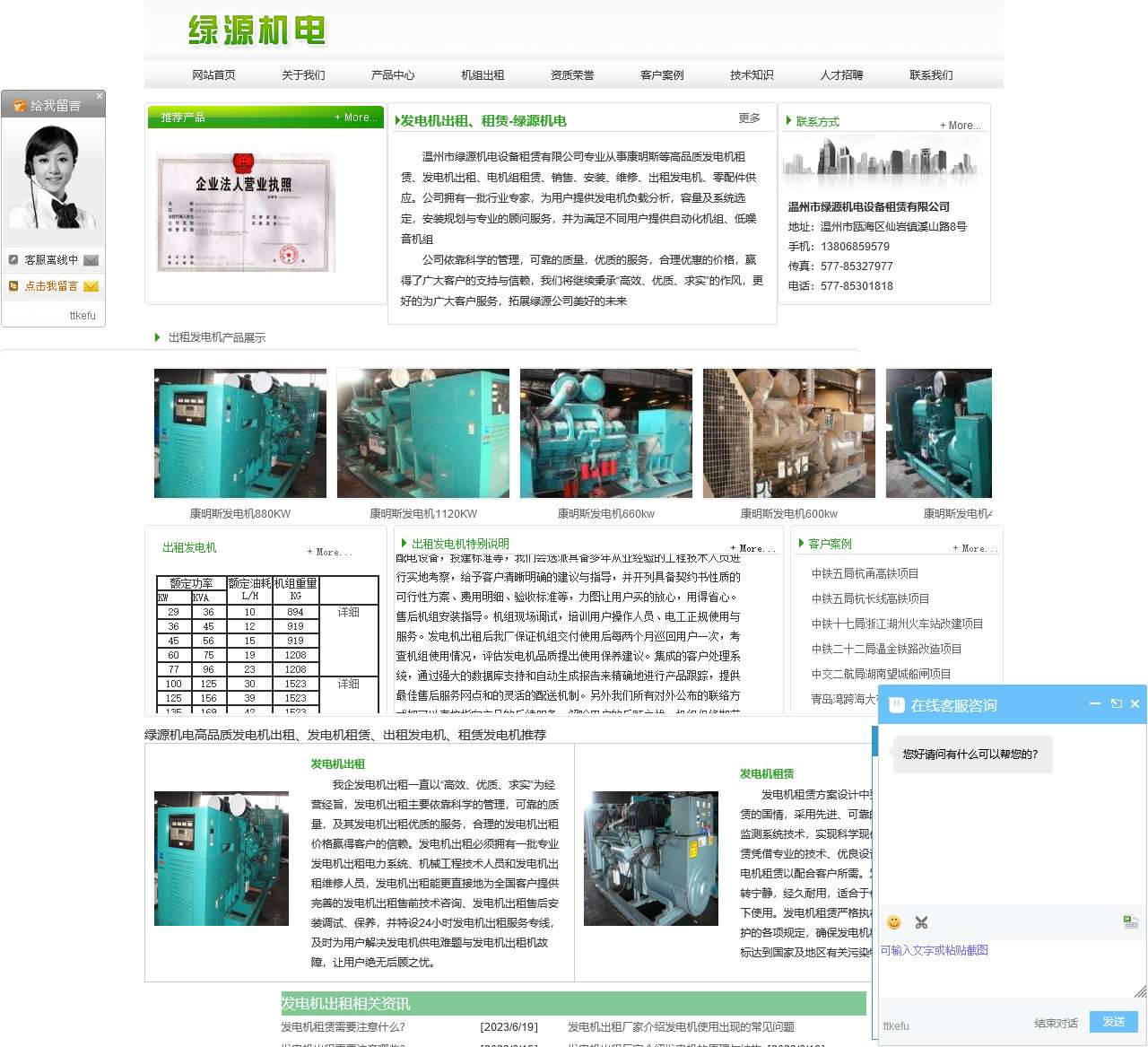Screen dimensions: 1148x1047
Task: Select 机组出租 in the nav bar
Action: [x=483, y=75]
